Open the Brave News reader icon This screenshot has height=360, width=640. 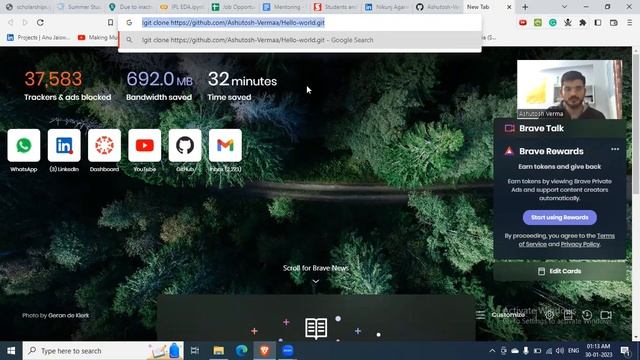click(x=316, y=329)
